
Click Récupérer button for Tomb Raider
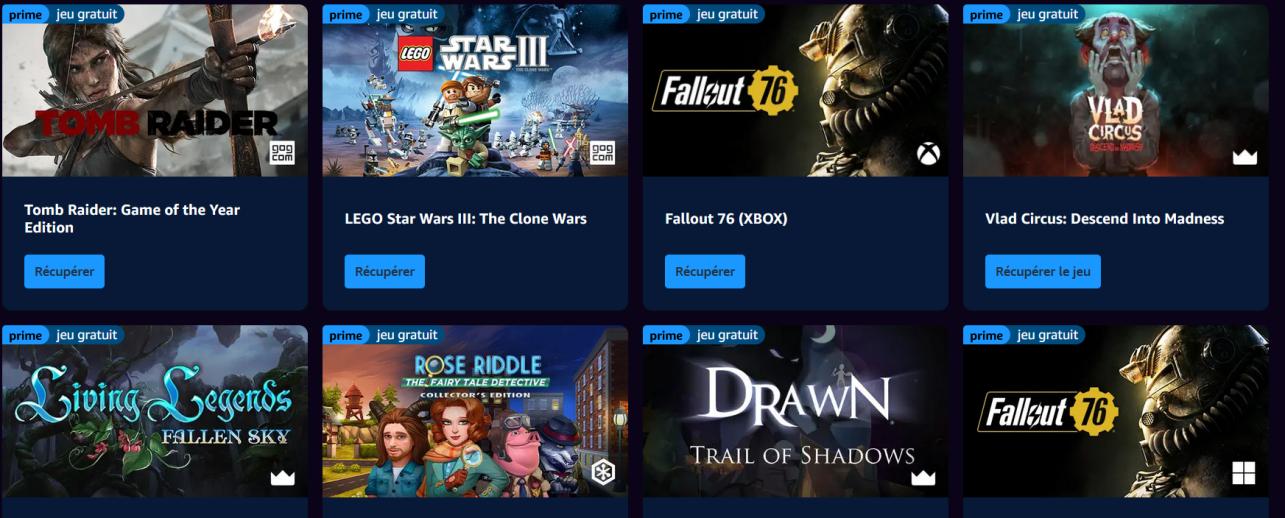(x=64, y=271)
